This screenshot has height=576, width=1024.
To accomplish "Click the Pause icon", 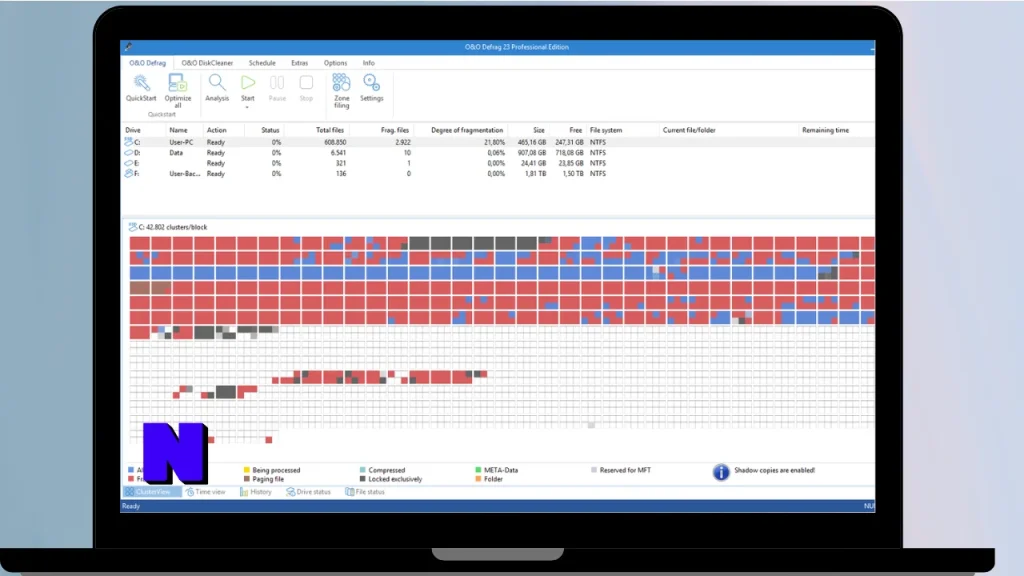I will tap(277, 82).
